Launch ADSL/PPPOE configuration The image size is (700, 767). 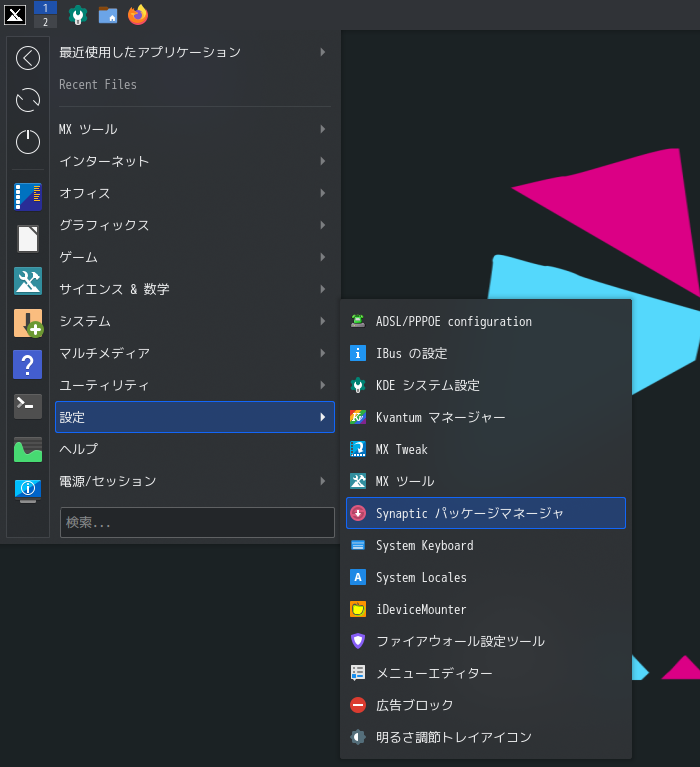pos(486,321)
